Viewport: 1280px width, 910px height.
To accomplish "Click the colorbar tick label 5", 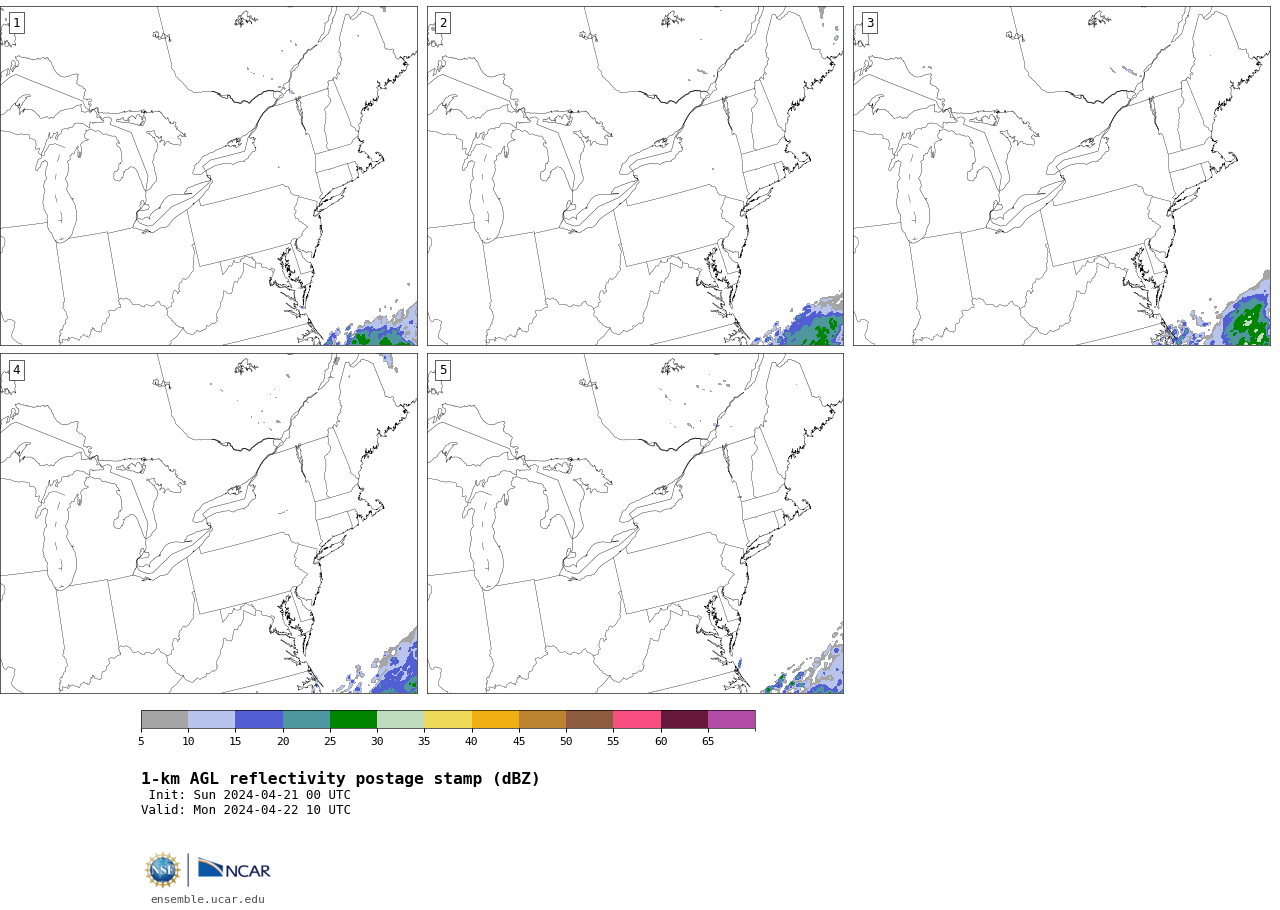I will pos(141,741).
